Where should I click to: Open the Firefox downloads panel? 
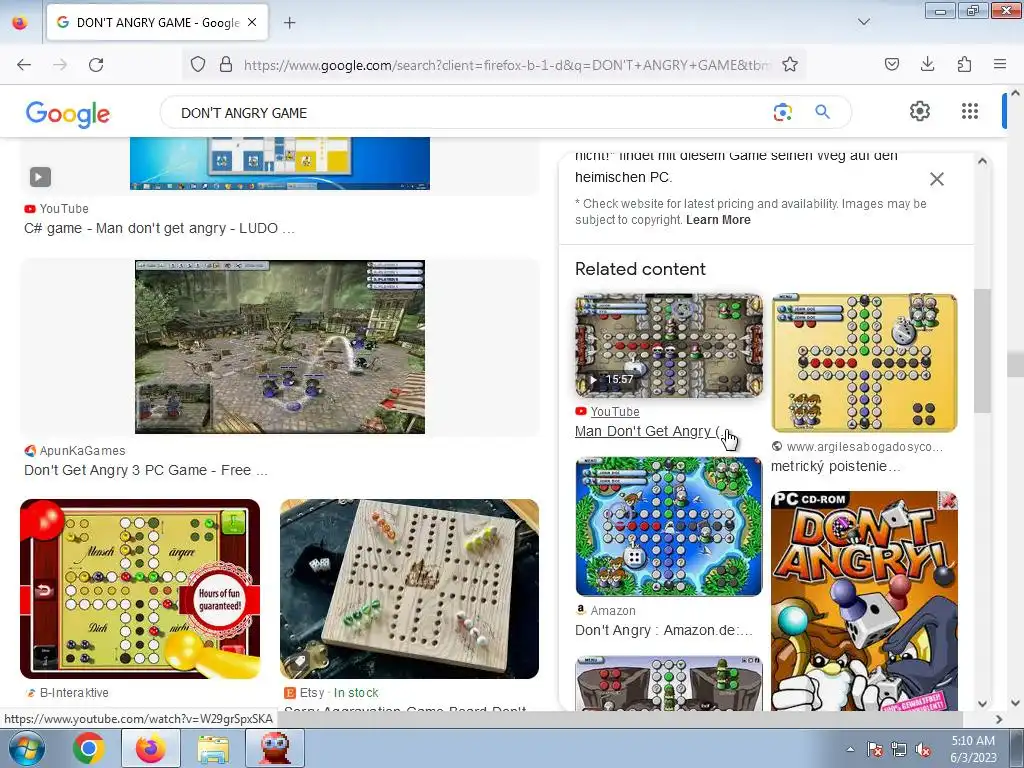tap(927, 64)
